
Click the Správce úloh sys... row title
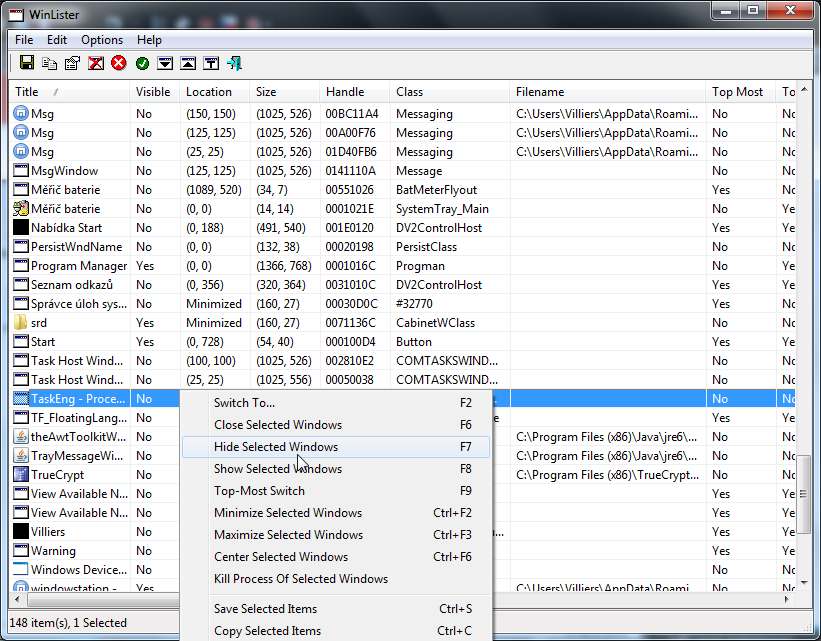coord(79,304)
